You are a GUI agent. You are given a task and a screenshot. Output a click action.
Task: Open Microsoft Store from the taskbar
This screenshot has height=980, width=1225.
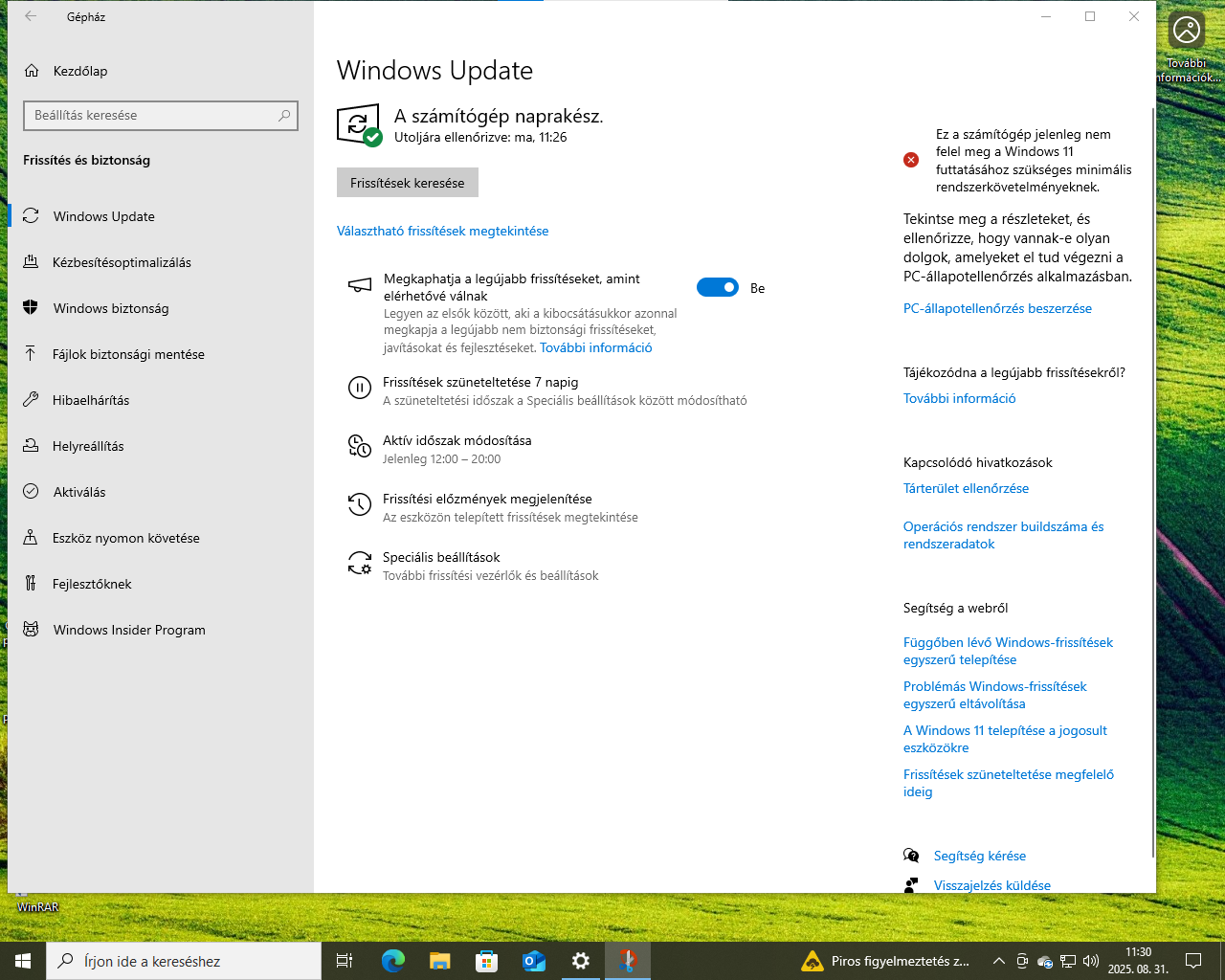(x=486, y=961)
